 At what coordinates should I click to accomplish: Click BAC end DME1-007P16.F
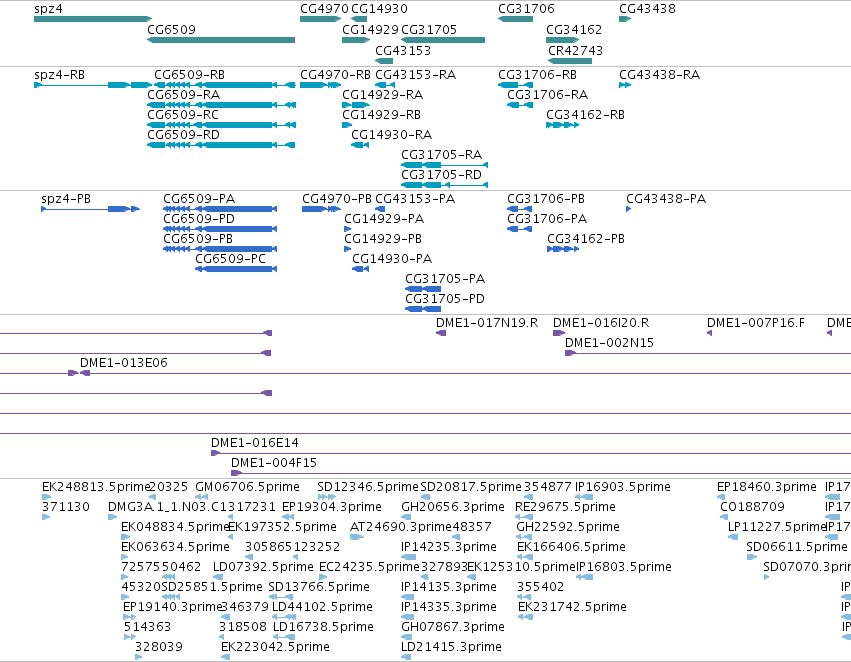709,333
